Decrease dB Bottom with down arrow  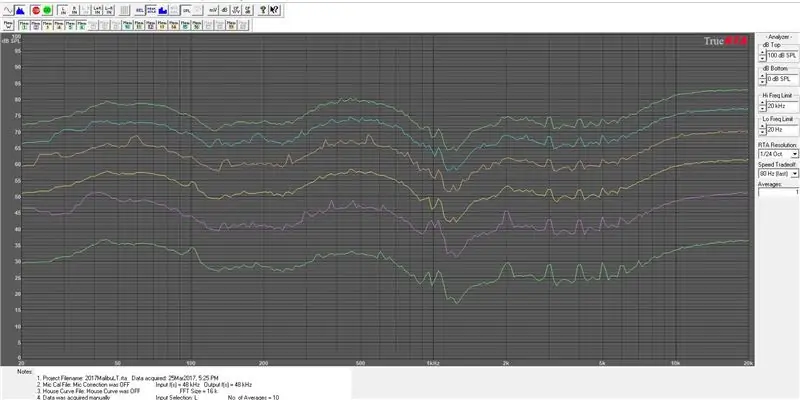(x=762, y=81)
